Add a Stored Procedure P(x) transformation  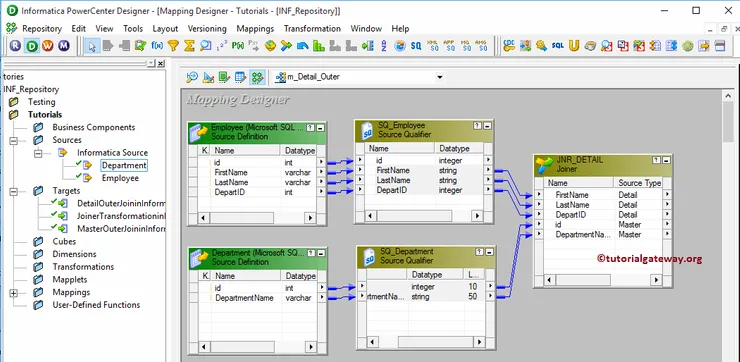[237, 46]
